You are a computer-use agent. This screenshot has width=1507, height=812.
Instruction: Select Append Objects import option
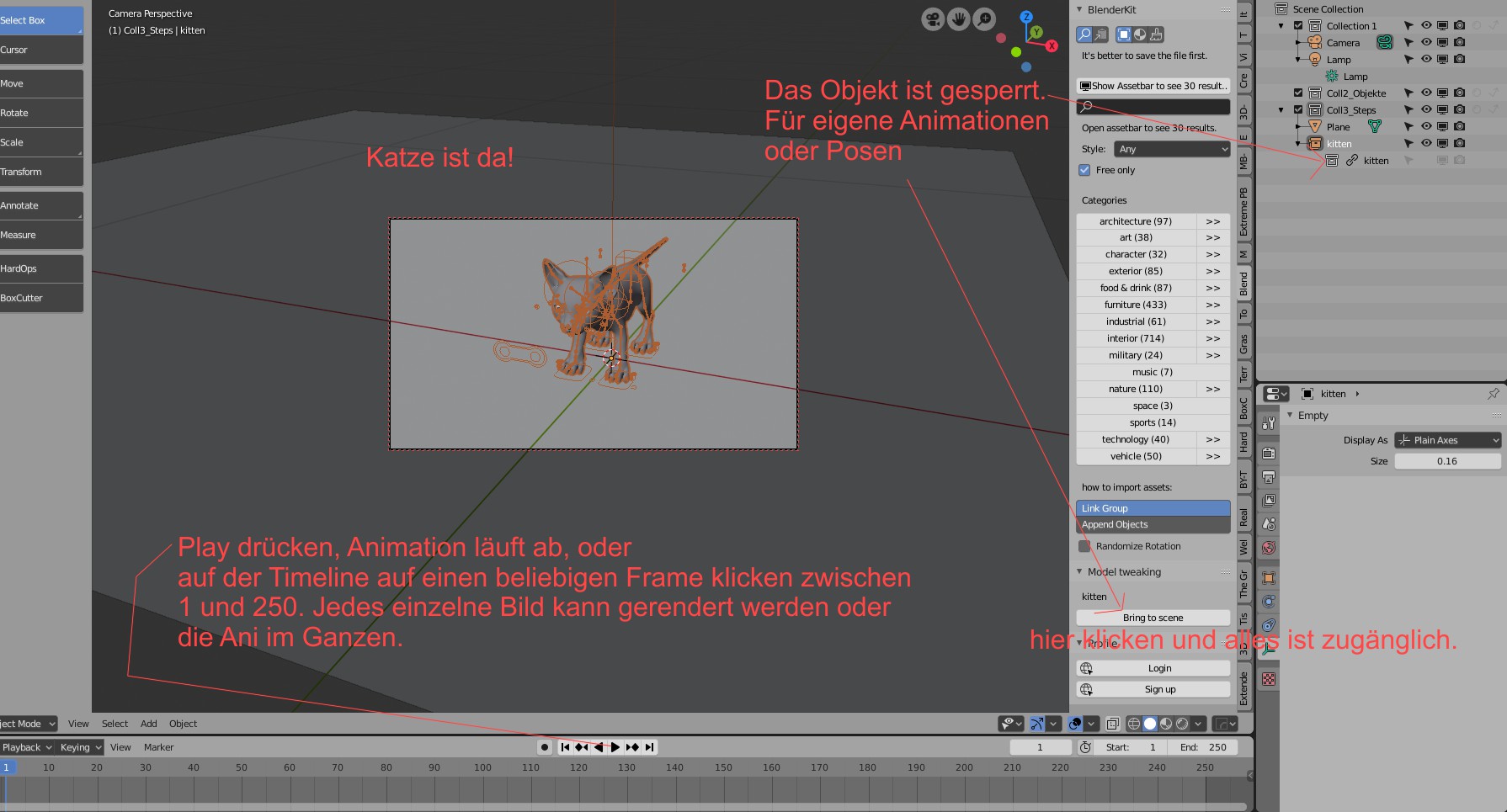coord(1153,525)
